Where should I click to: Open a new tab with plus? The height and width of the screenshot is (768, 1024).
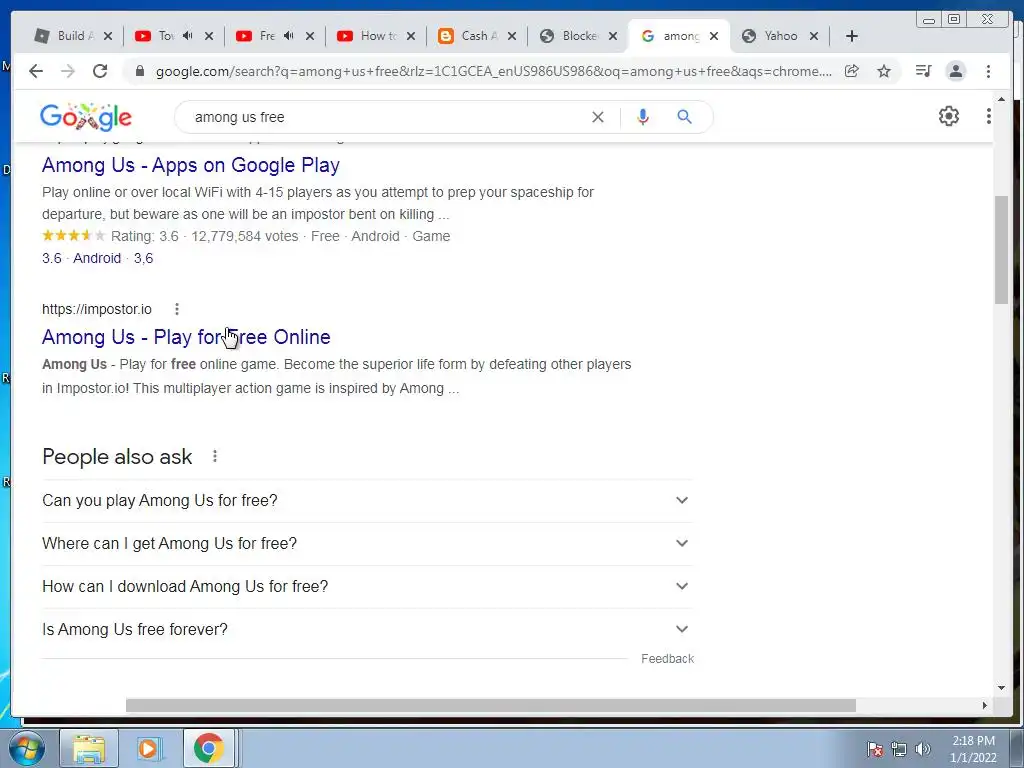coord(852,36)
